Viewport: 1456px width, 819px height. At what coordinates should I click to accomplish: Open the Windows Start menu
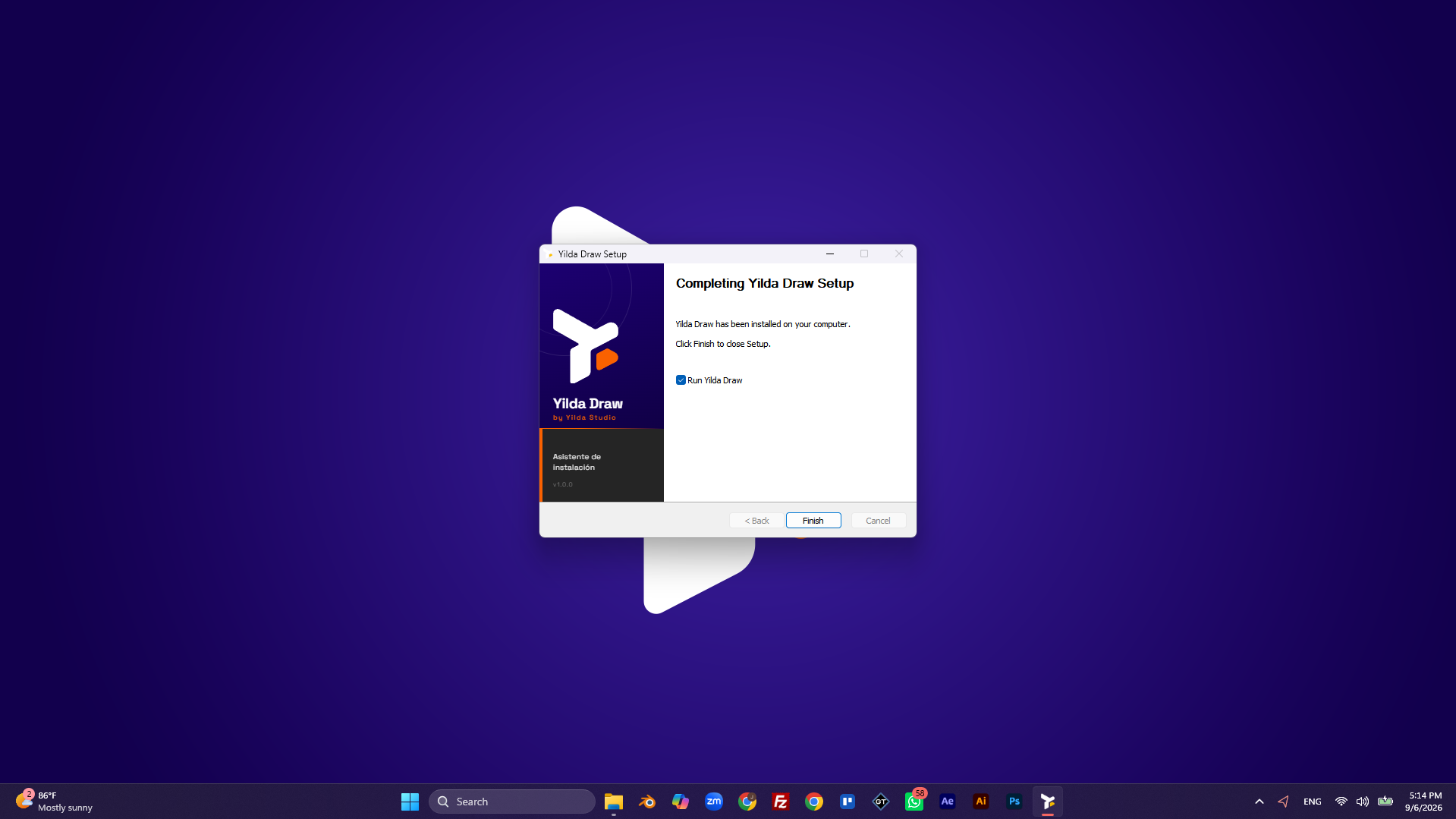point(410,802)
